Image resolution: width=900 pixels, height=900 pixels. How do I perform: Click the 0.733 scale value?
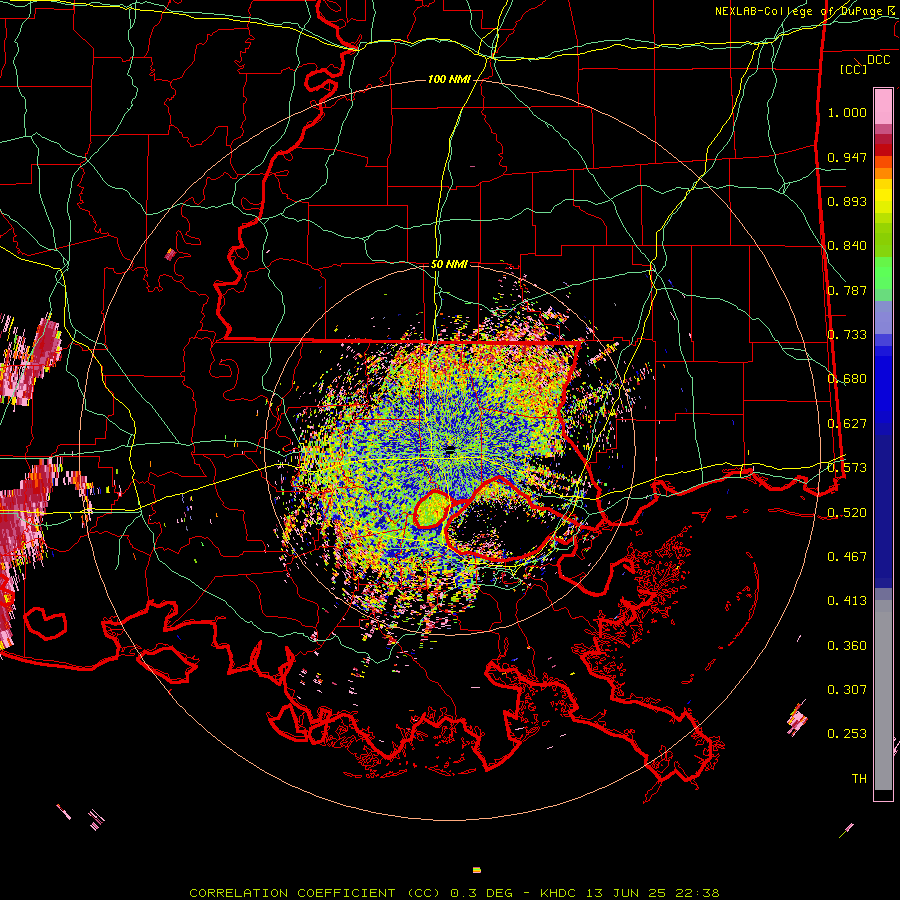(x=847, y=335)
